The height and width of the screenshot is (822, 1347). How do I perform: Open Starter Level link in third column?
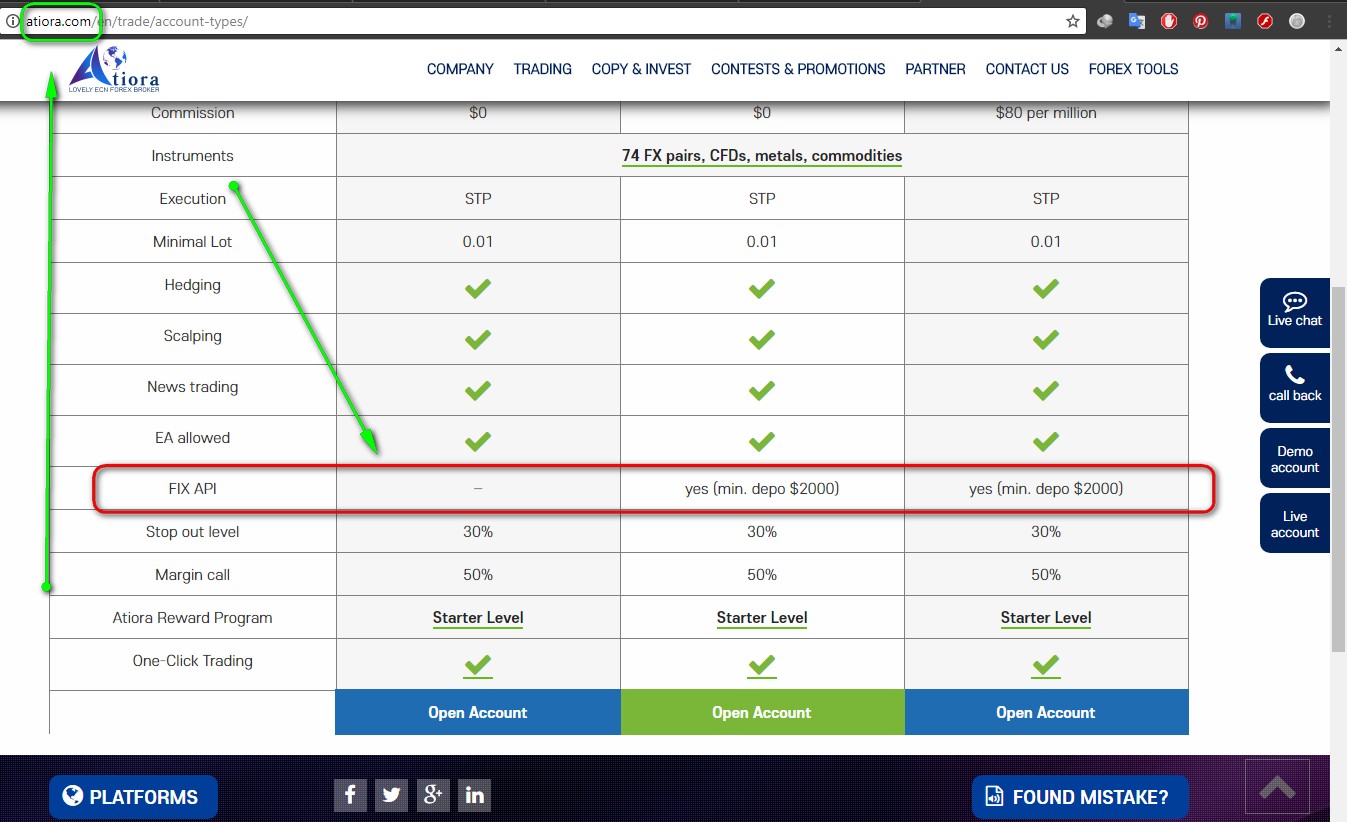1046,618
